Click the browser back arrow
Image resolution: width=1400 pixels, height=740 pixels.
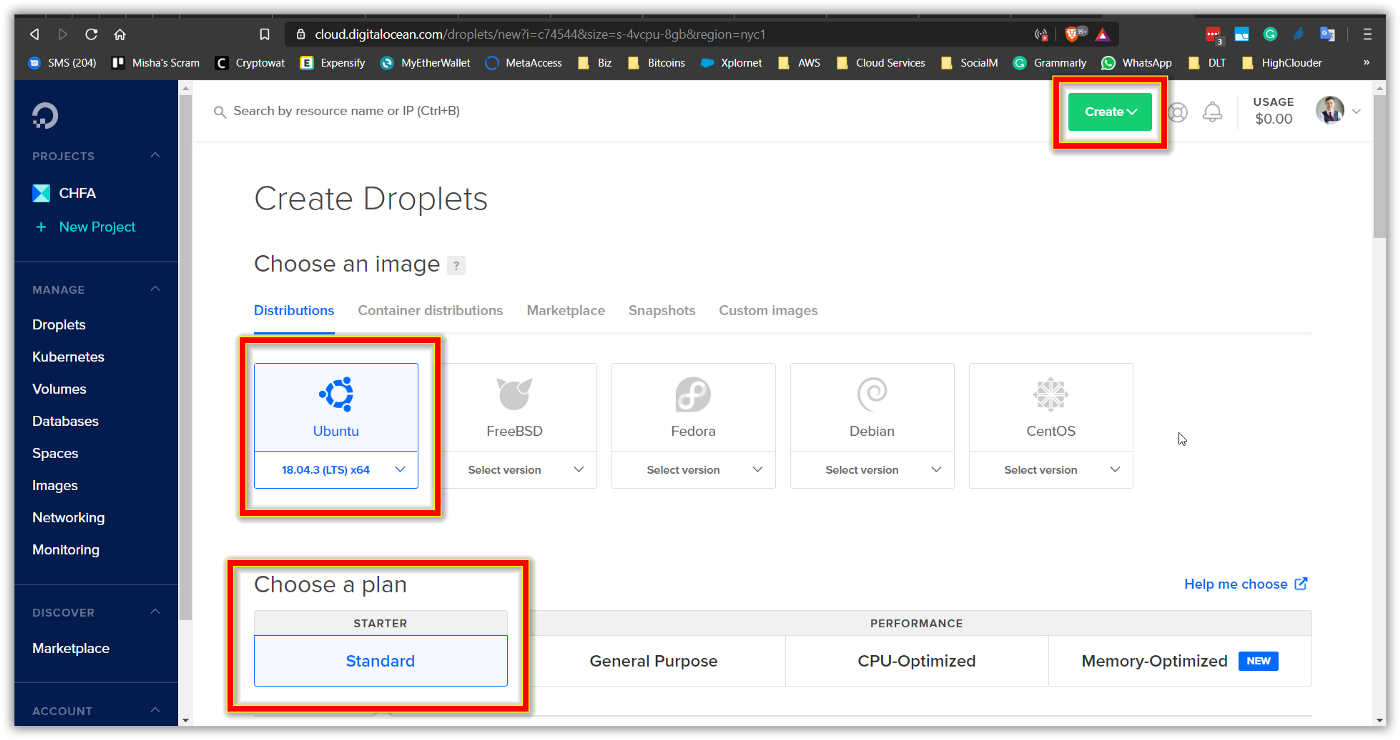point(34,34)
